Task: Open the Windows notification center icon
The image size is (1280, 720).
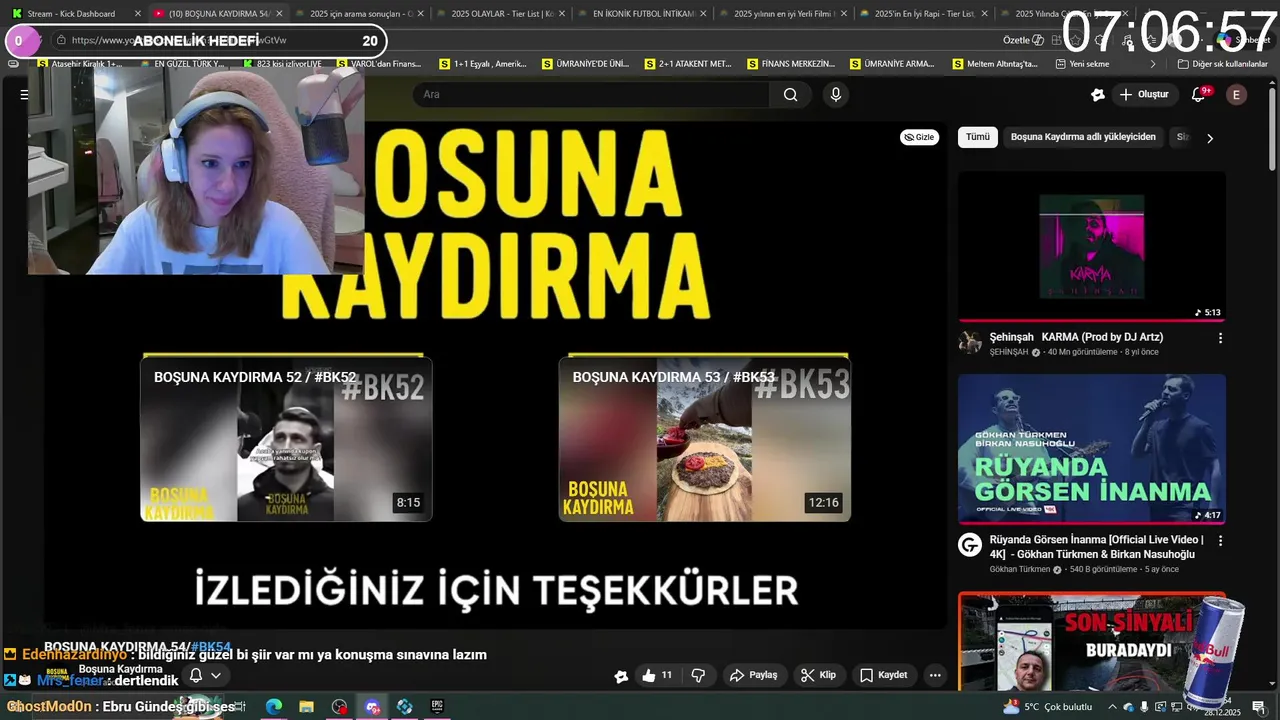Action: (x=1258, y=708)
